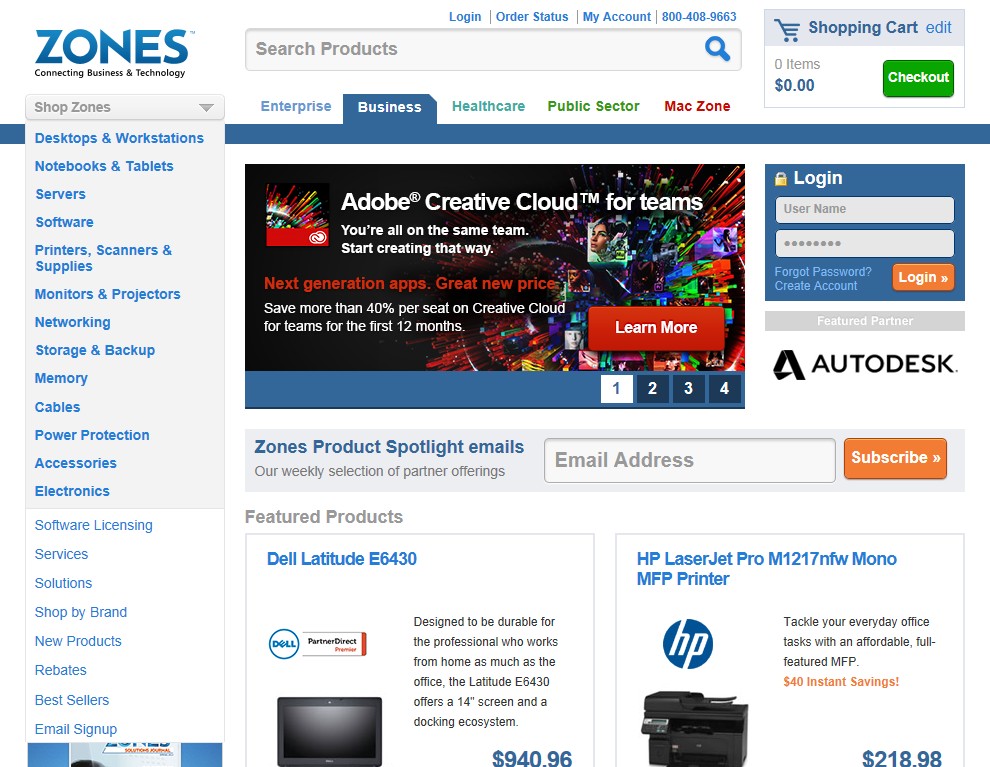Open the Memory category
The image size is (990, 767).
61,378
